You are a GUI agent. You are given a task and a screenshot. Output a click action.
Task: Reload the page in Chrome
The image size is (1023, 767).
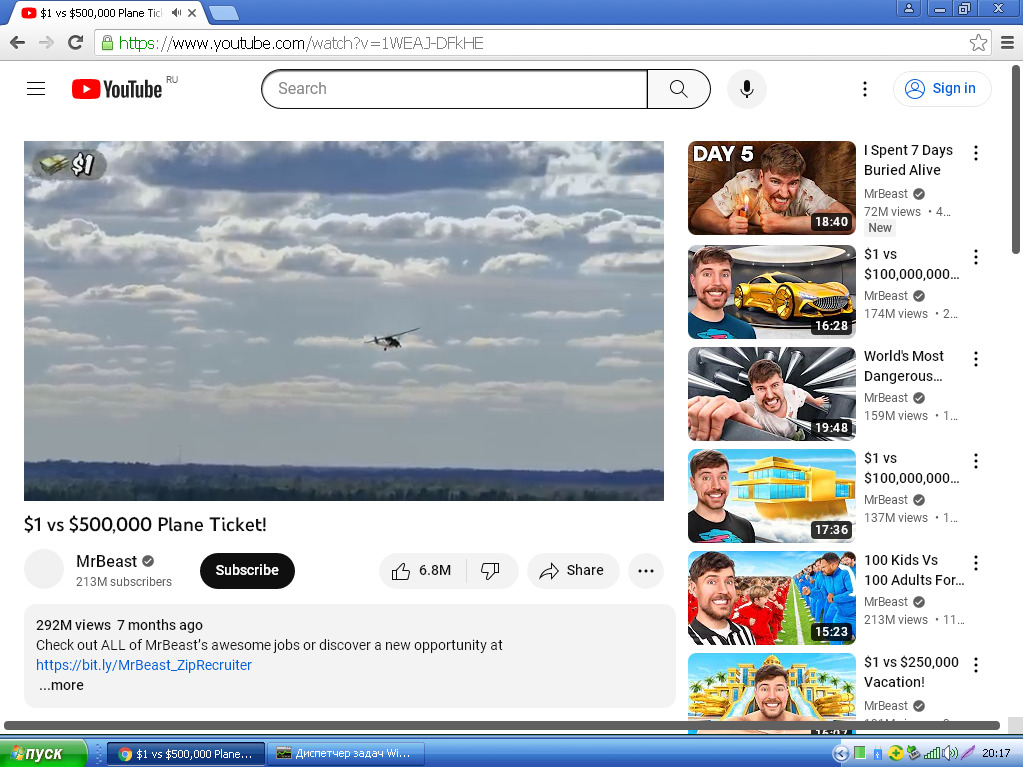pos(76,43)
